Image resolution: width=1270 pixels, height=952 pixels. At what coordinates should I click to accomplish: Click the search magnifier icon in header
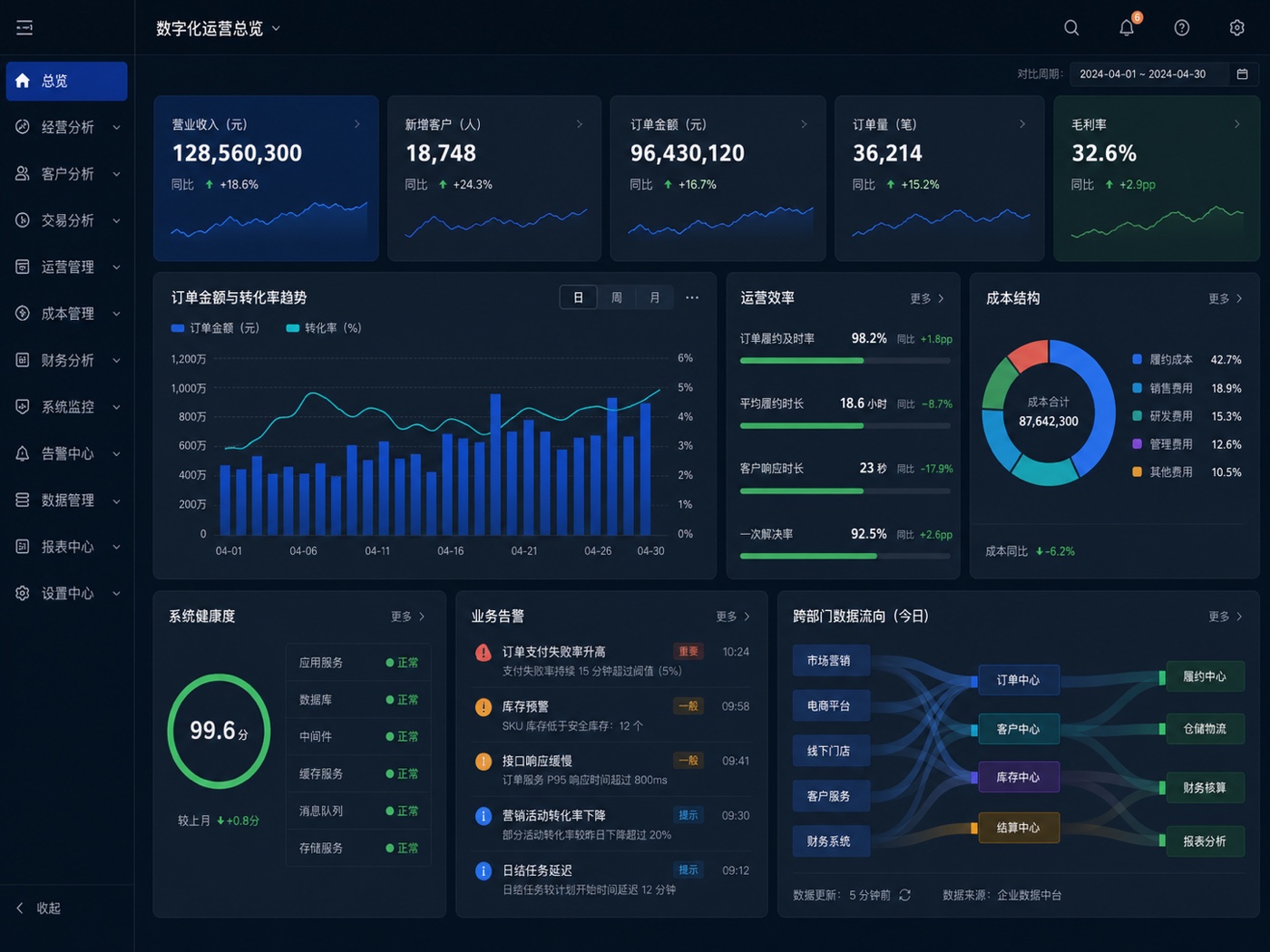tap(1071, 28)
